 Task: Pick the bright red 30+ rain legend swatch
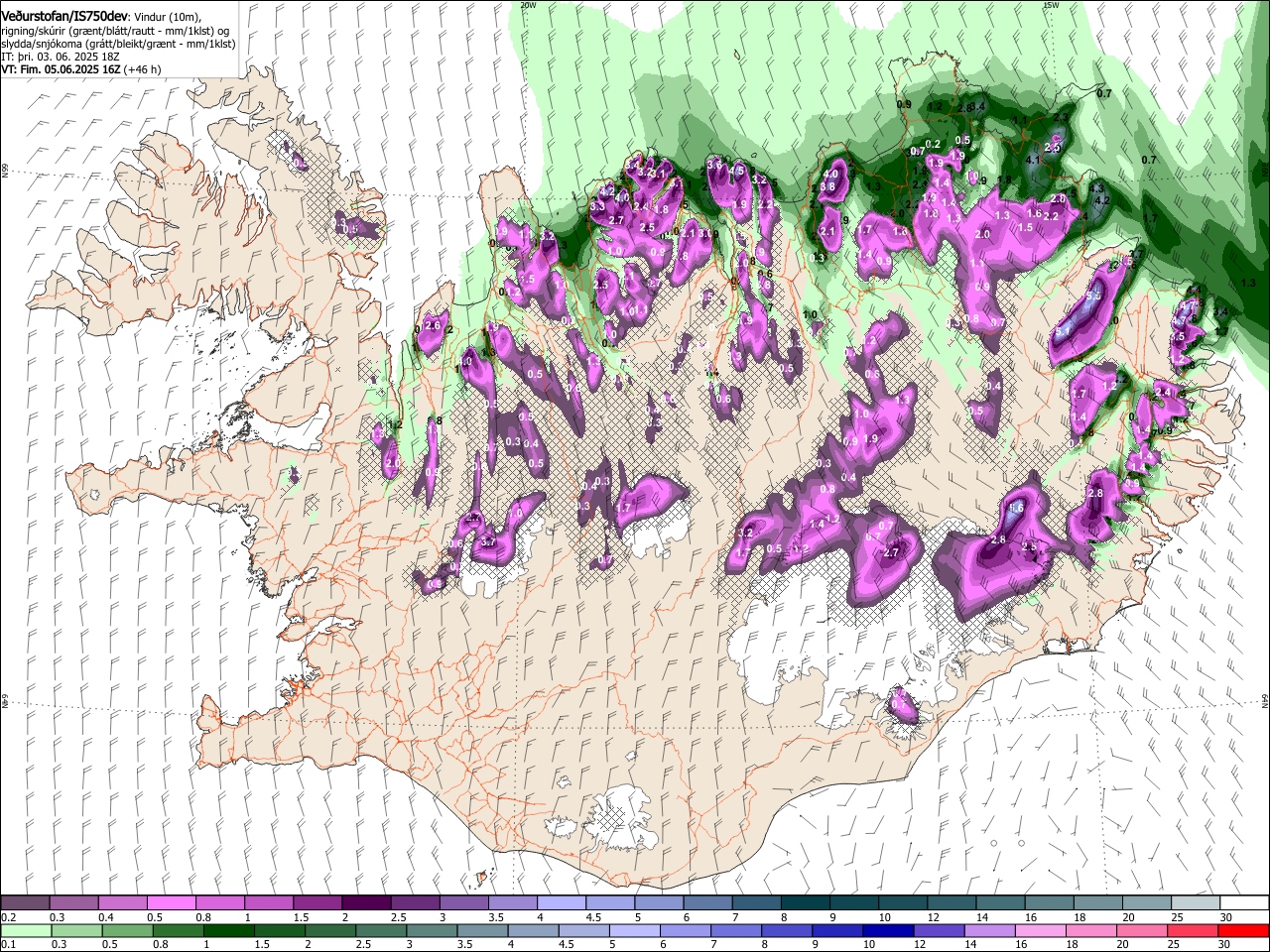1243,930
